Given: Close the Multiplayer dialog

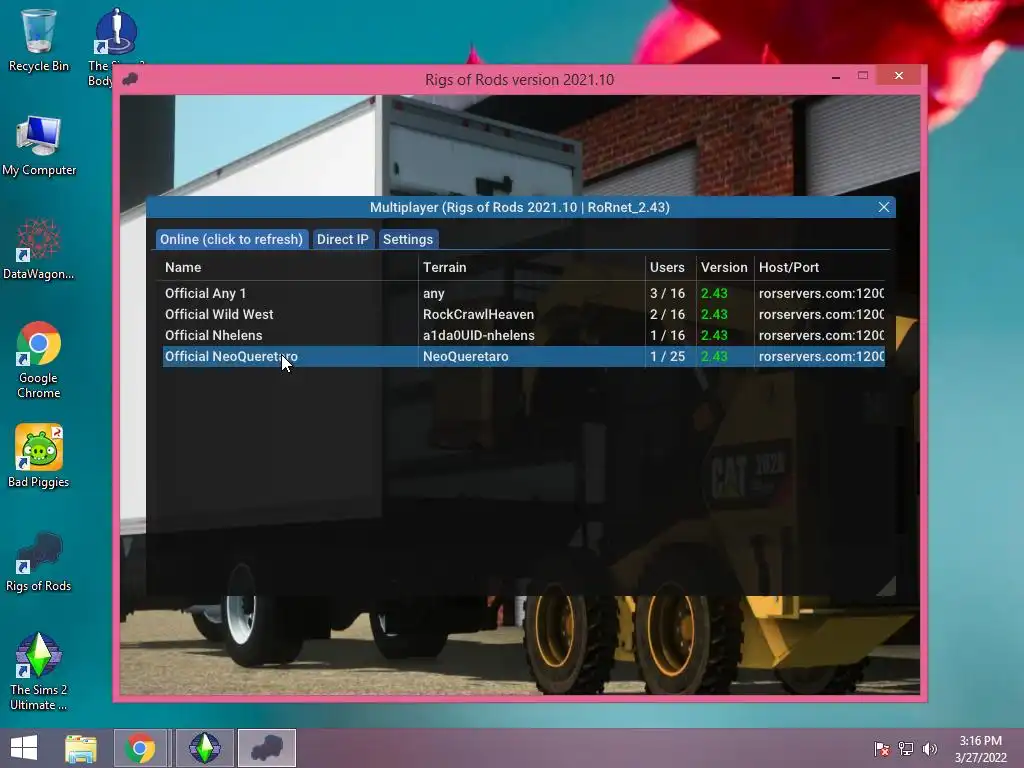Looking at the screenshot, I should [x=884, y=207].
